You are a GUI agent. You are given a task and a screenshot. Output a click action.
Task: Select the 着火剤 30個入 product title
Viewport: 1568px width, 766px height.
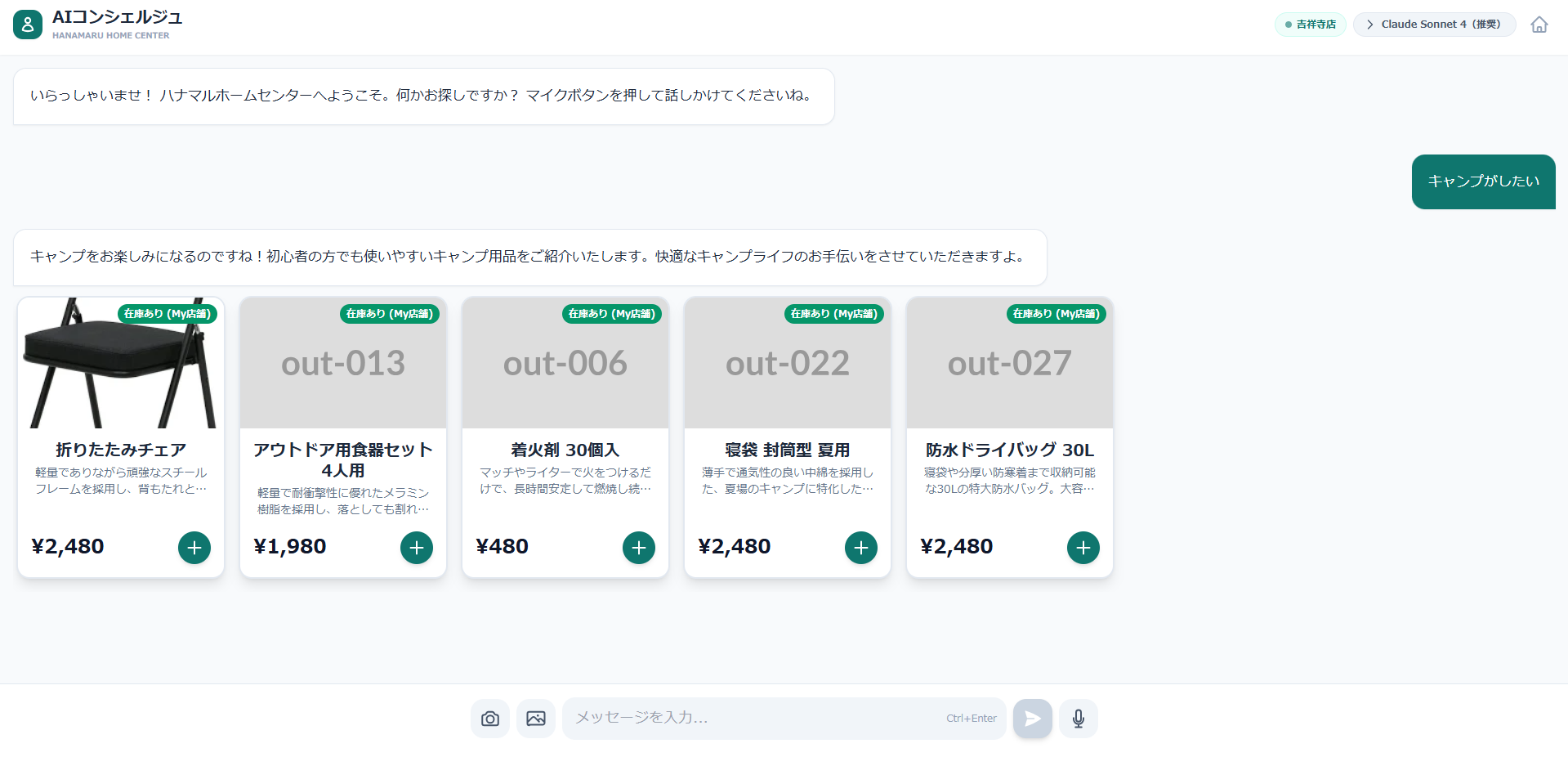click(x=565, y=450)
